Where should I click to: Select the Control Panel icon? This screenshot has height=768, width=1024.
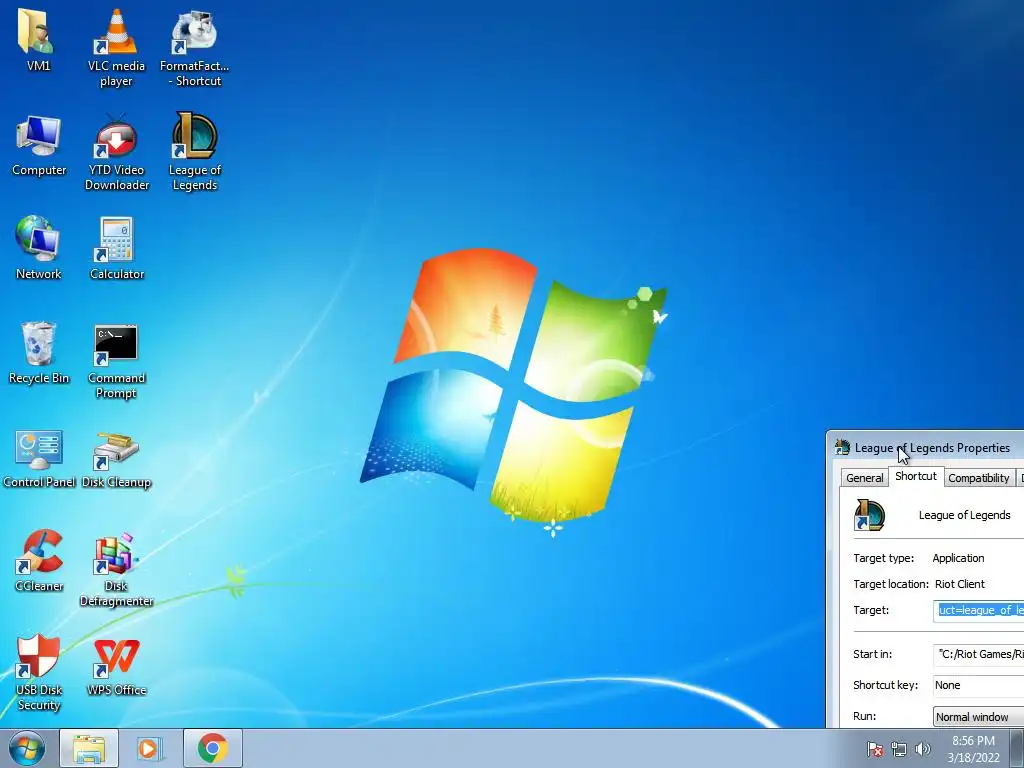39,457
